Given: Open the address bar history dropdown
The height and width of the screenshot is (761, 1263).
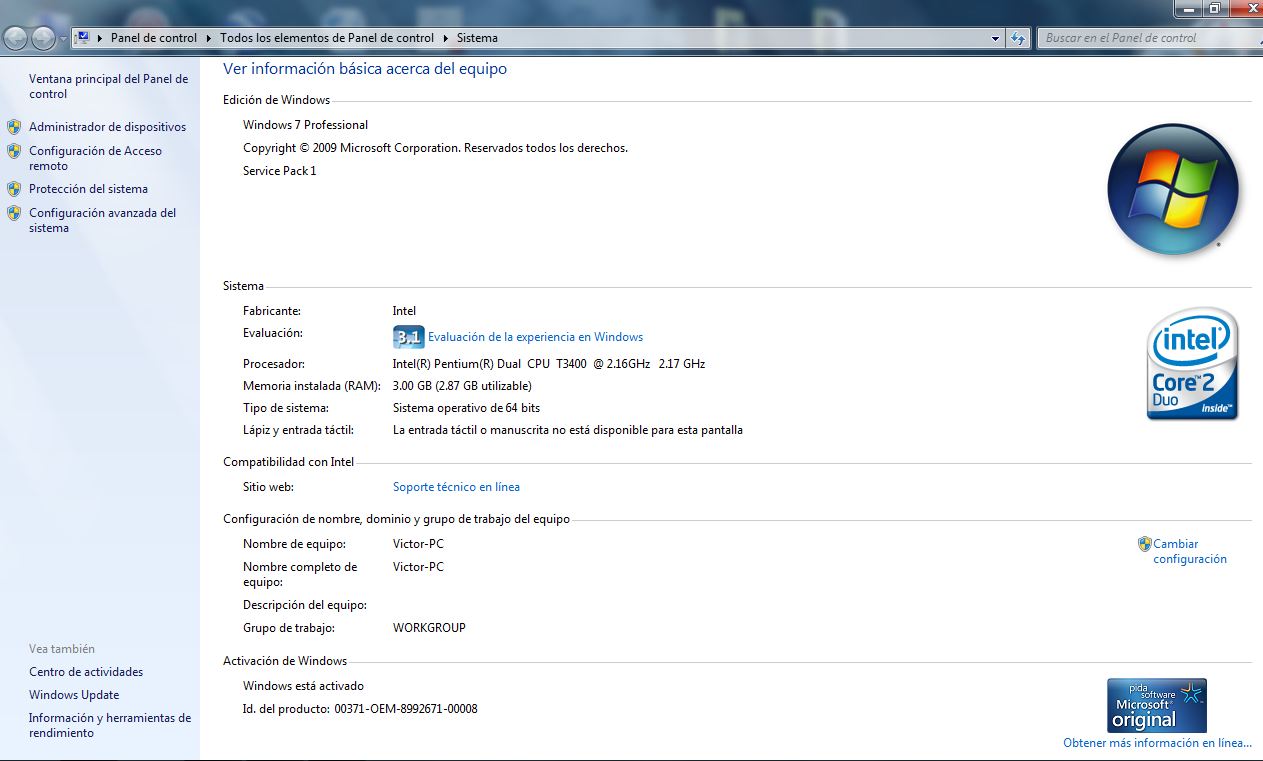Looking at the screenshot, I should (x=993, y=37).
